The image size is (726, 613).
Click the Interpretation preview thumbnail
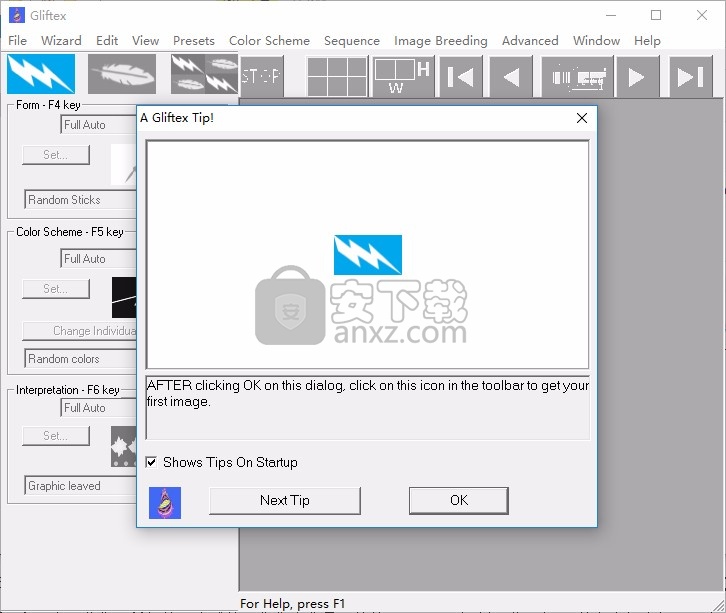pos(124,446)
